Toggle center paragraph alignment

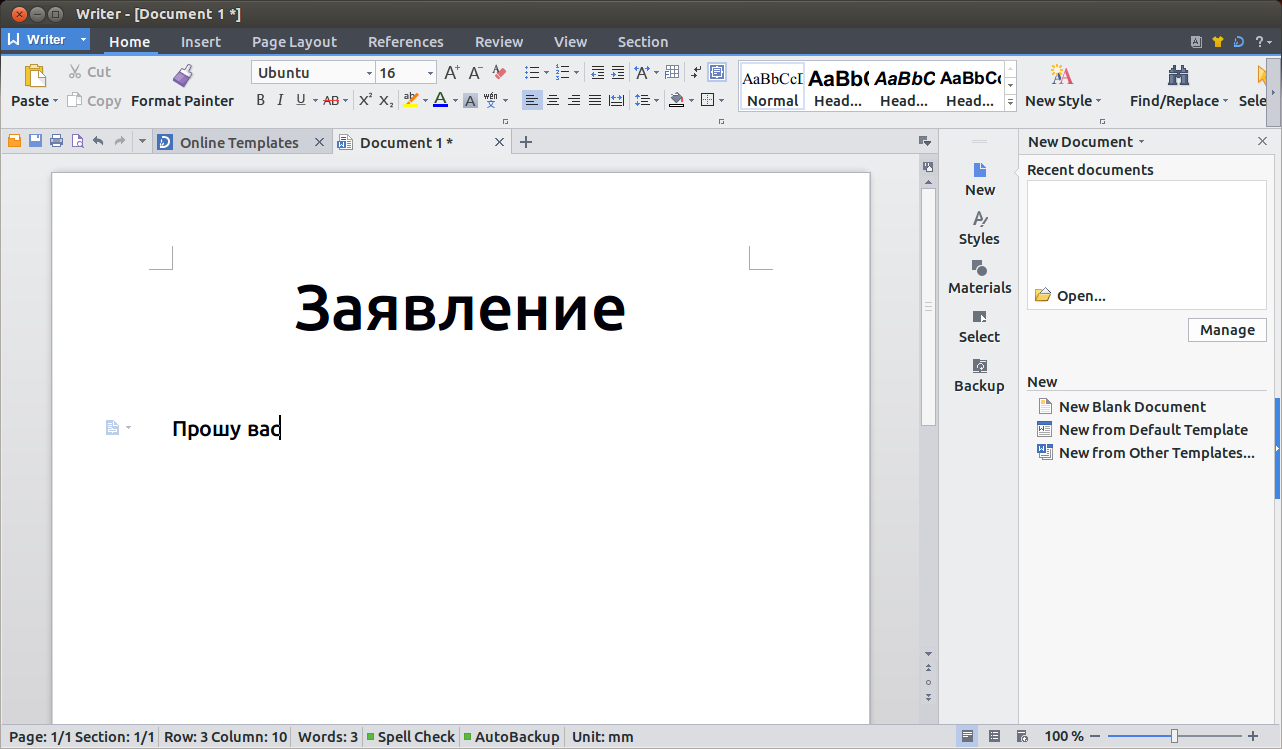[x=552, y=100]
